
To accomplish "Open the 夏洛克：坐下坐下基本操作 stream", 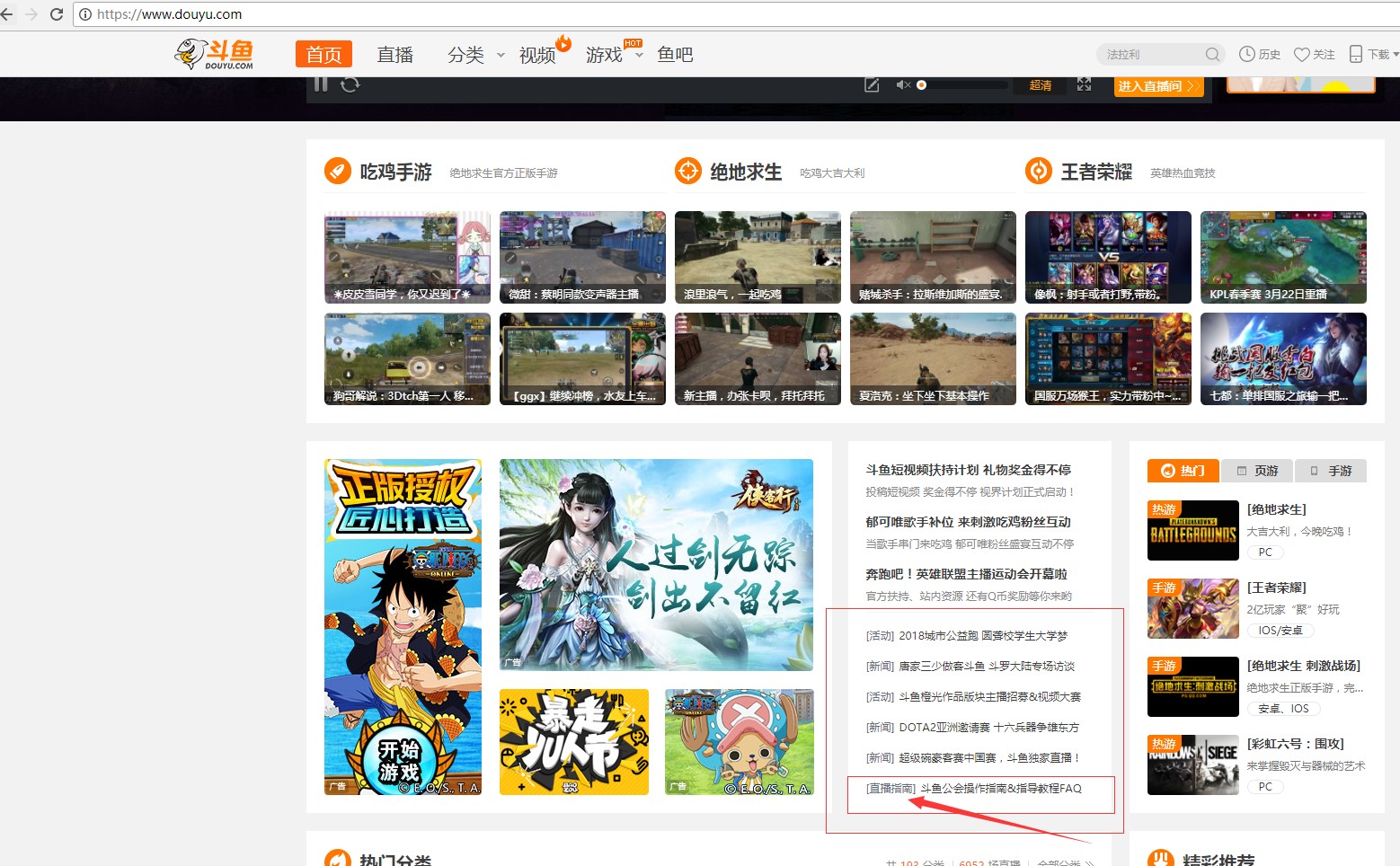I will pyautogui.click(x=933, y=358).
